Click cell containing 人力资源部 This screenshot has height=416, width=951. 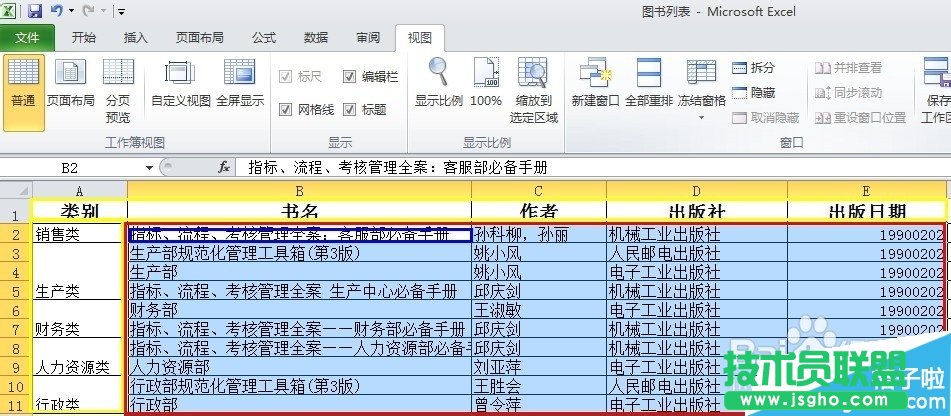300,367
